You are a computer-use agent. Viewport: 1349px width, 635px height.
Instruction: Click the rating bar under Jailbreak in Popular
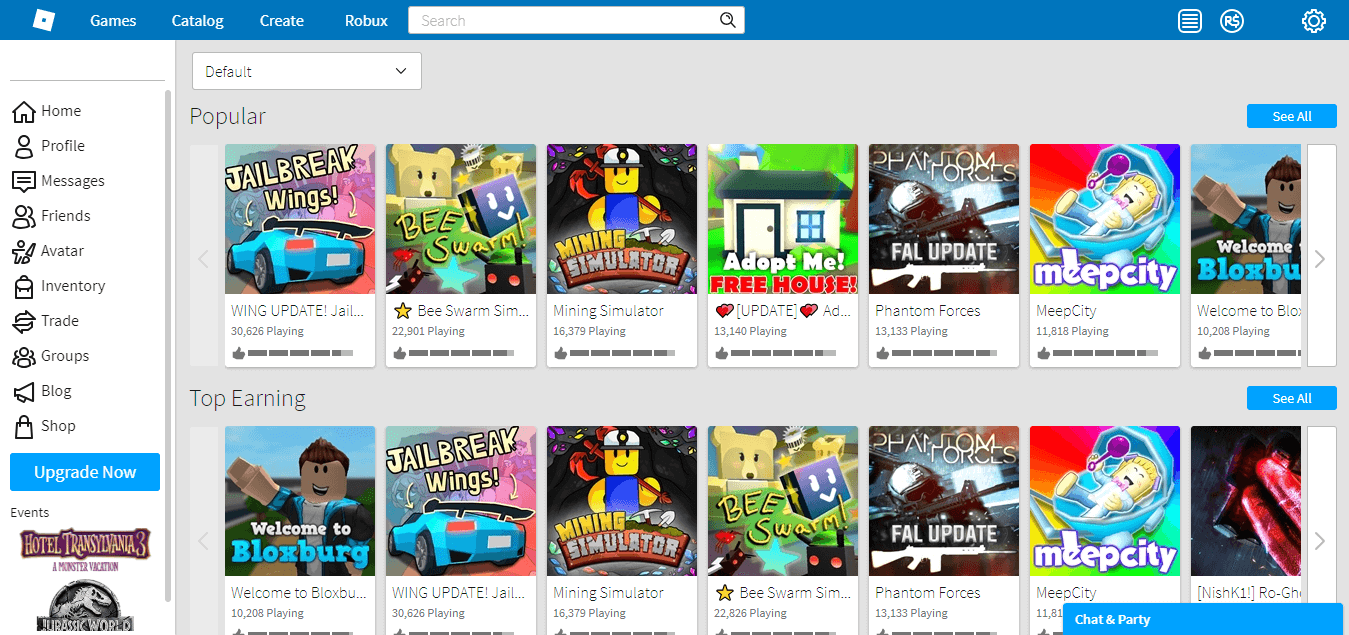pos(300,353)
